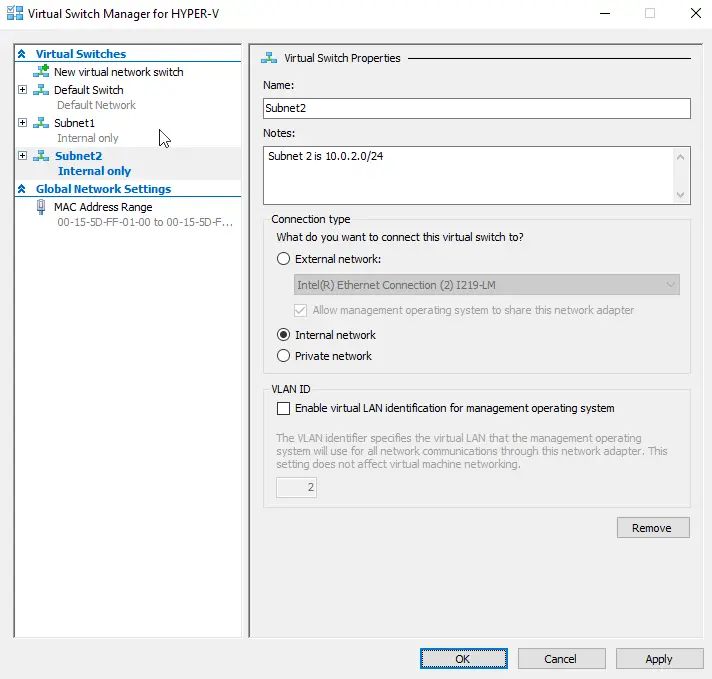Click the Virtual Switch Properties header icon
The height and width of the screenshot is (679, 712).
tap(269, 58)
